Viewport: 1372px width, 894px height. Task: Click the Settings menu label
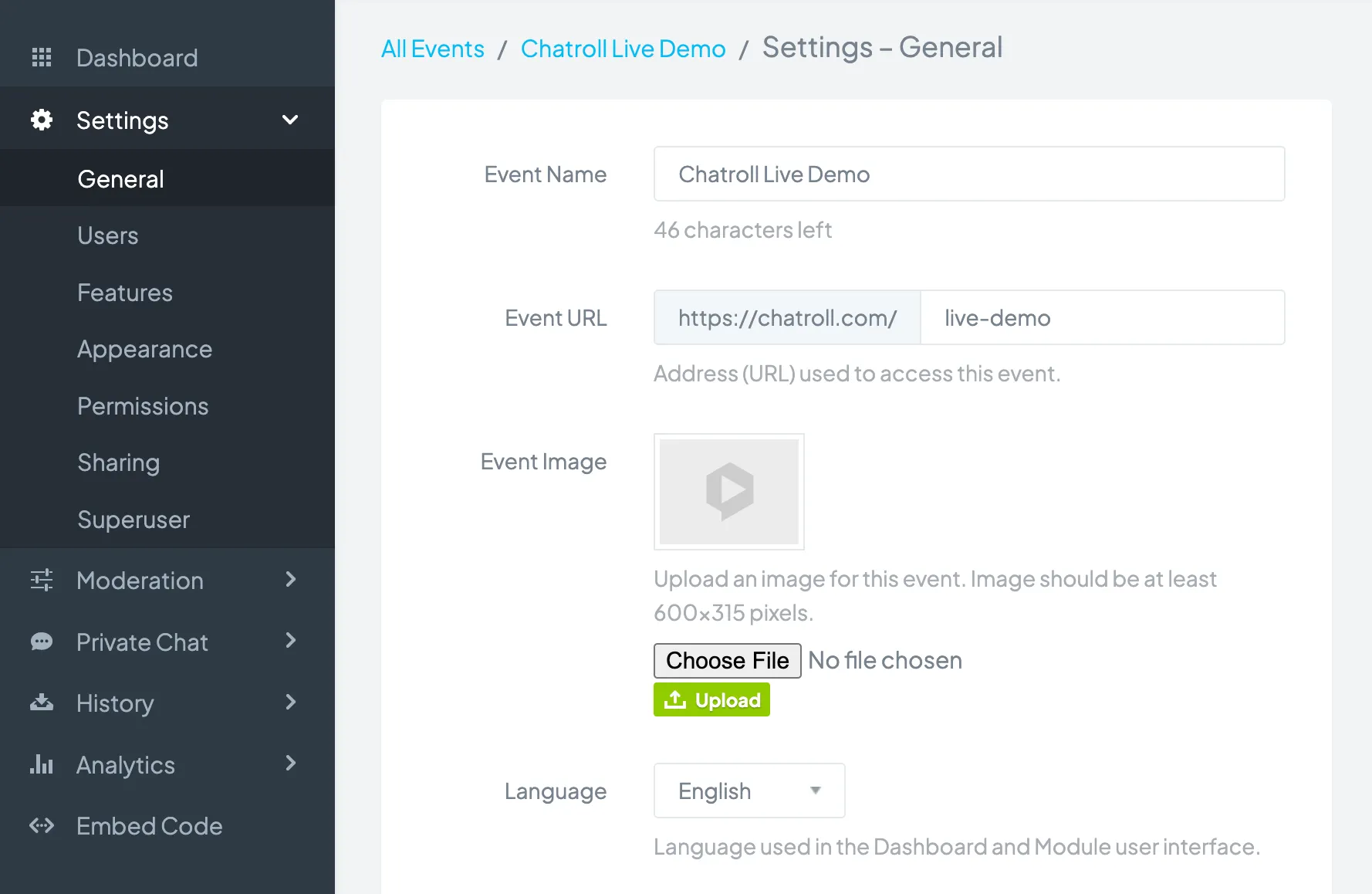click(x=123, y=120)
